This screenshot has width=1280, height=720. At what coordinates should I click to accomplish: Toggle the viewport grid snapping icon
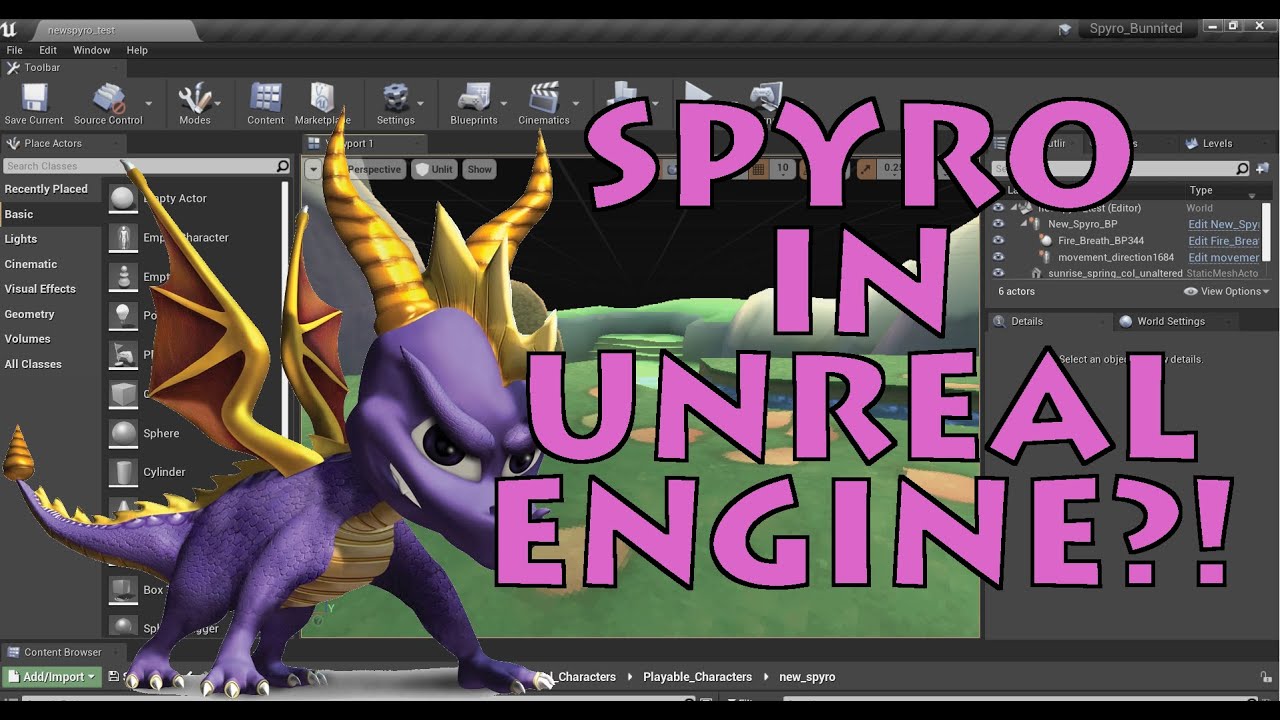pos(758,169)
